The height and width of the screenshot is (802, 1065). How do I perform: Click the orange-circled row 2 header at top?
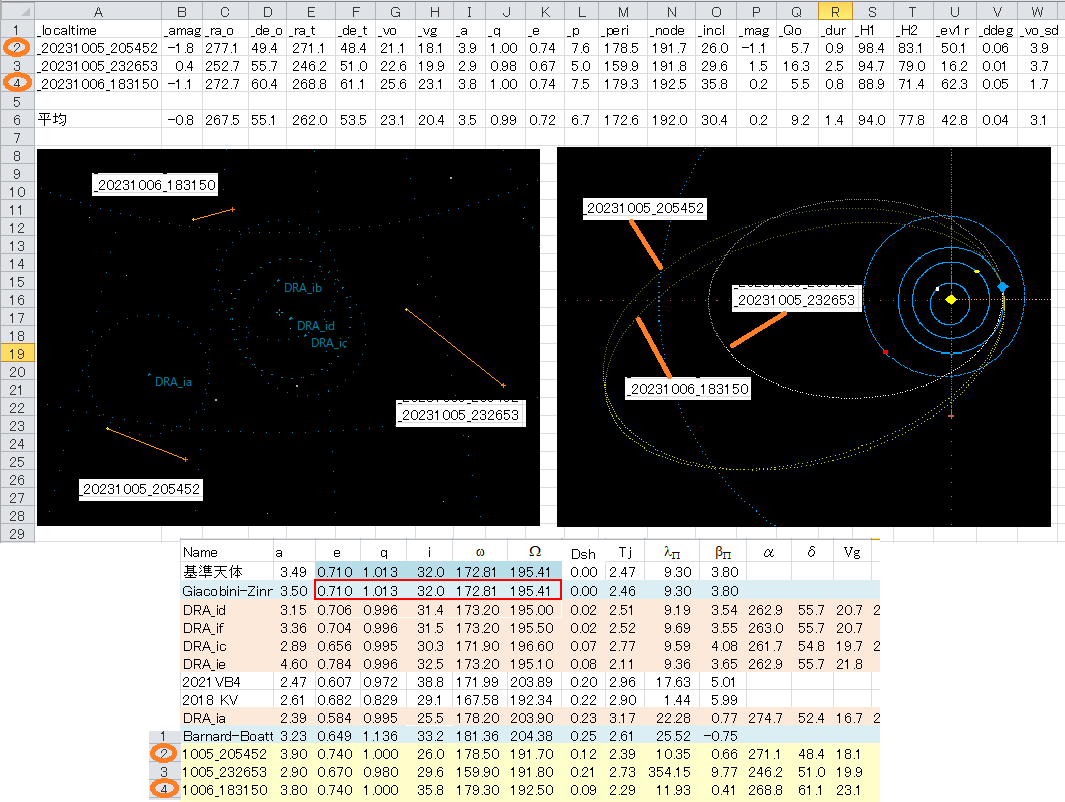[17, 47]
